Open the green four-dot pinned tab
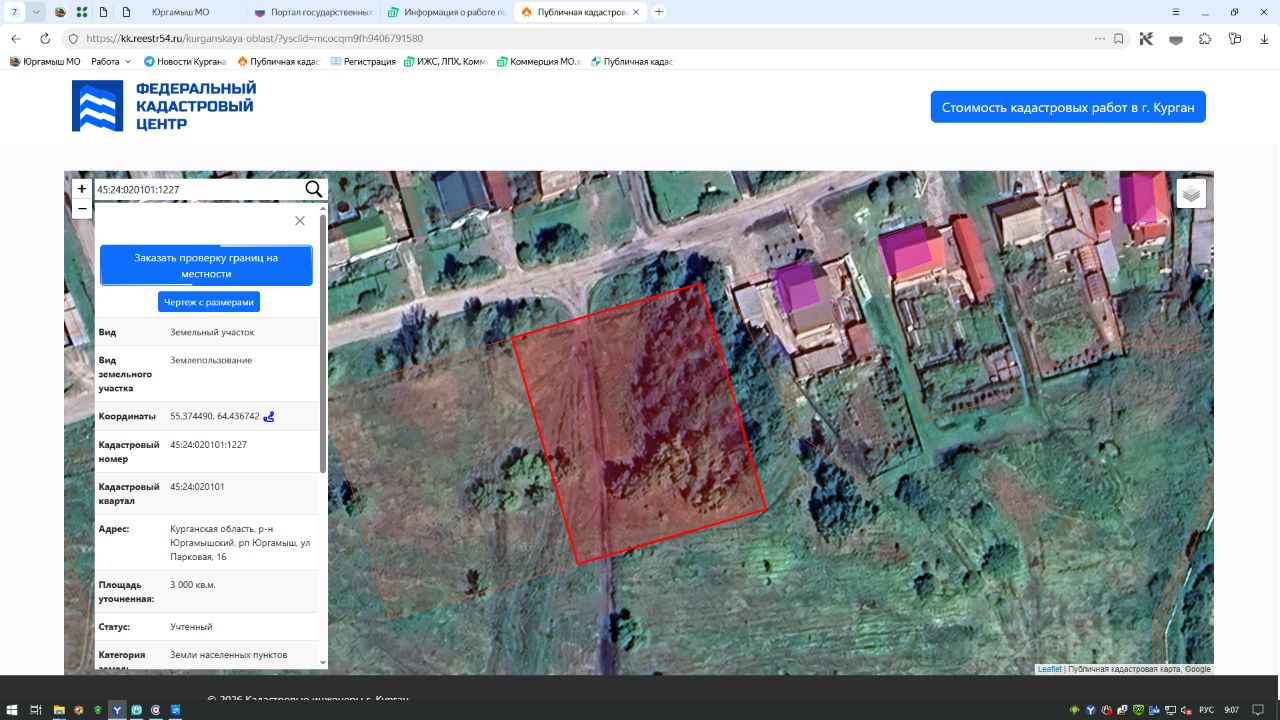Screen dimensions: 1280x720 pos(81,12)
